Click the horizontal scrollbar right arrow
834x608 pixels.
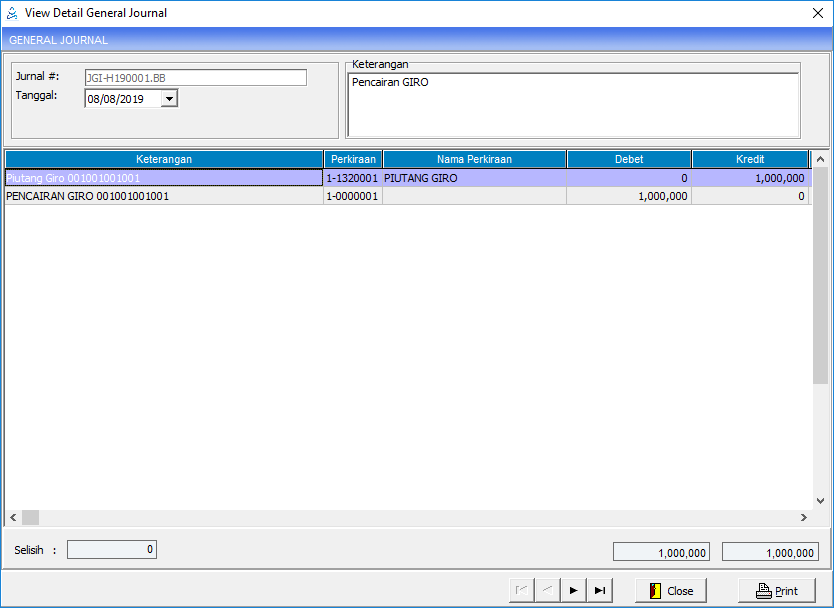(803, 517)
